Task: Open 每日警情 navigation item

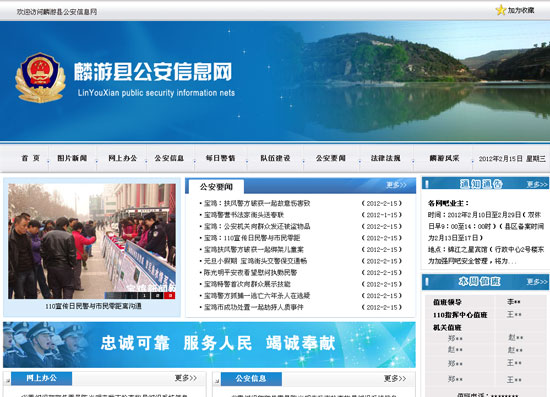Action: point(220,158)
